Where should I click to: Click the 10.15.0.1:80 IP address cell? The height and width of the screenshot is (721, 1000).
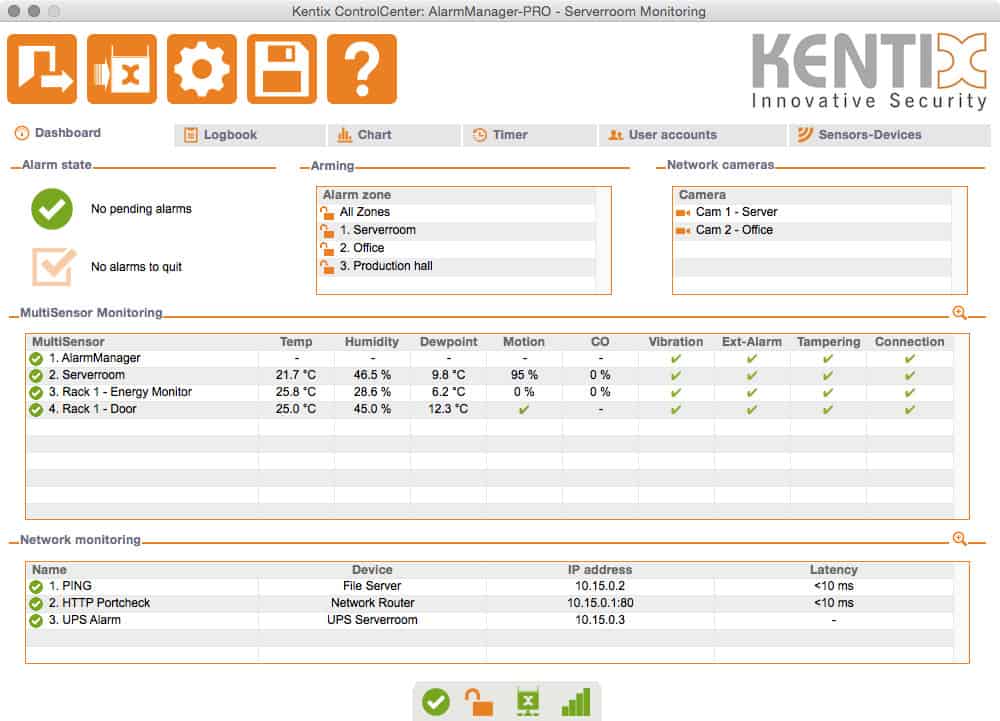coord(600,603)
